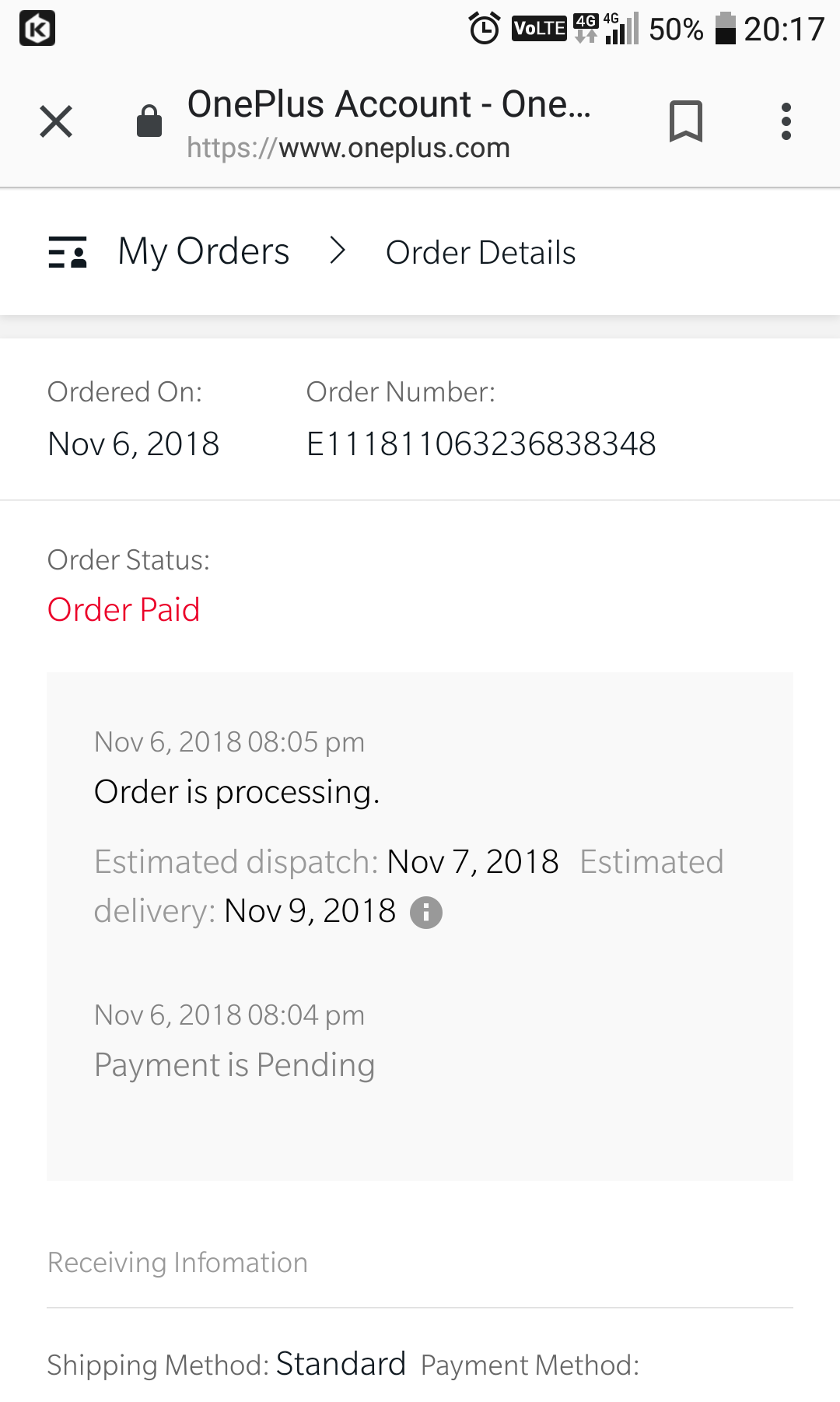The height and width of the screenshot is (1402, 840).
Task: Select the 'Order is processing.' entry
Action: [x=237, y=792]
